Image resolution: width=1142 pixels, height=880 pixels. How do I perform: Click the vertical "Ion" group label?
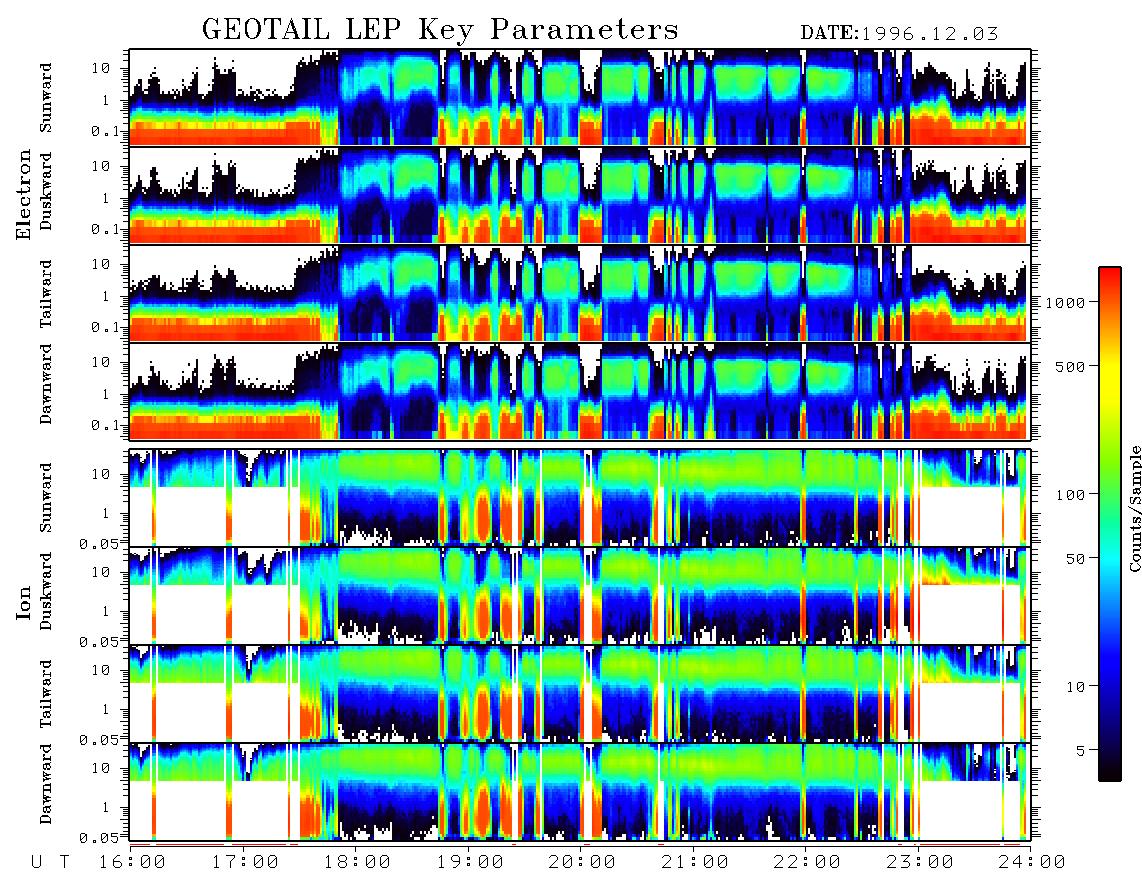[x=24, y=602]
